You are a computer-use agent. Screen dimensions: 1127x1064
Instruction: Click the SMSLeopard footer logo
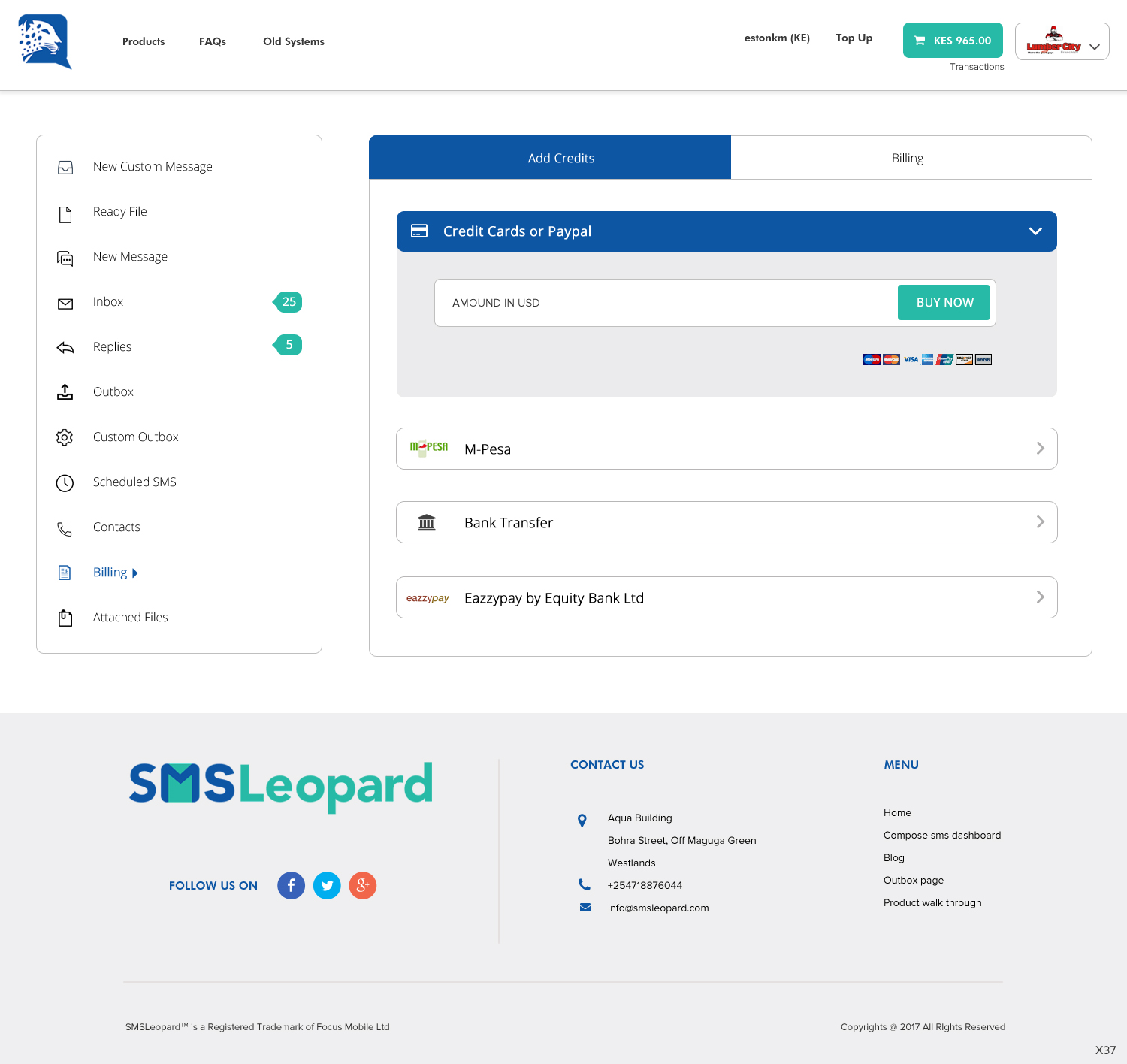point(281,787)
